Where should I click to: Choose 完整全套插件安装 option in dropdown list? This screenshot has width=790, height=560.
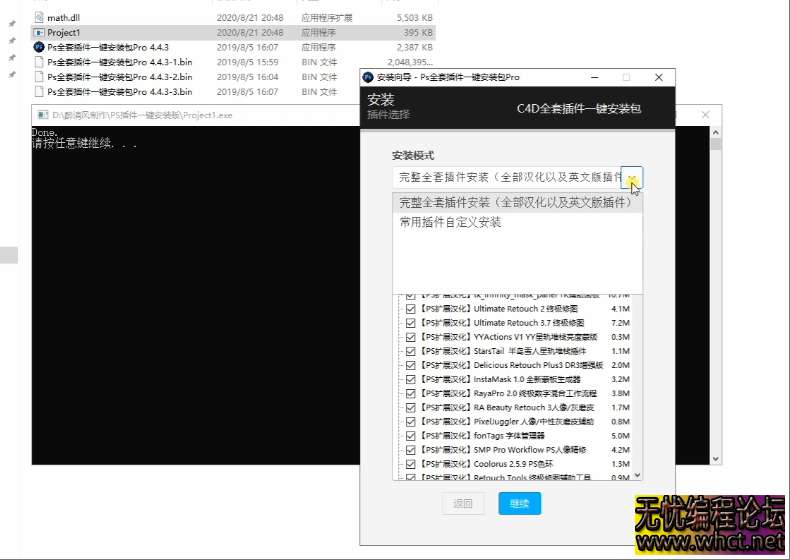pos(515,202)
